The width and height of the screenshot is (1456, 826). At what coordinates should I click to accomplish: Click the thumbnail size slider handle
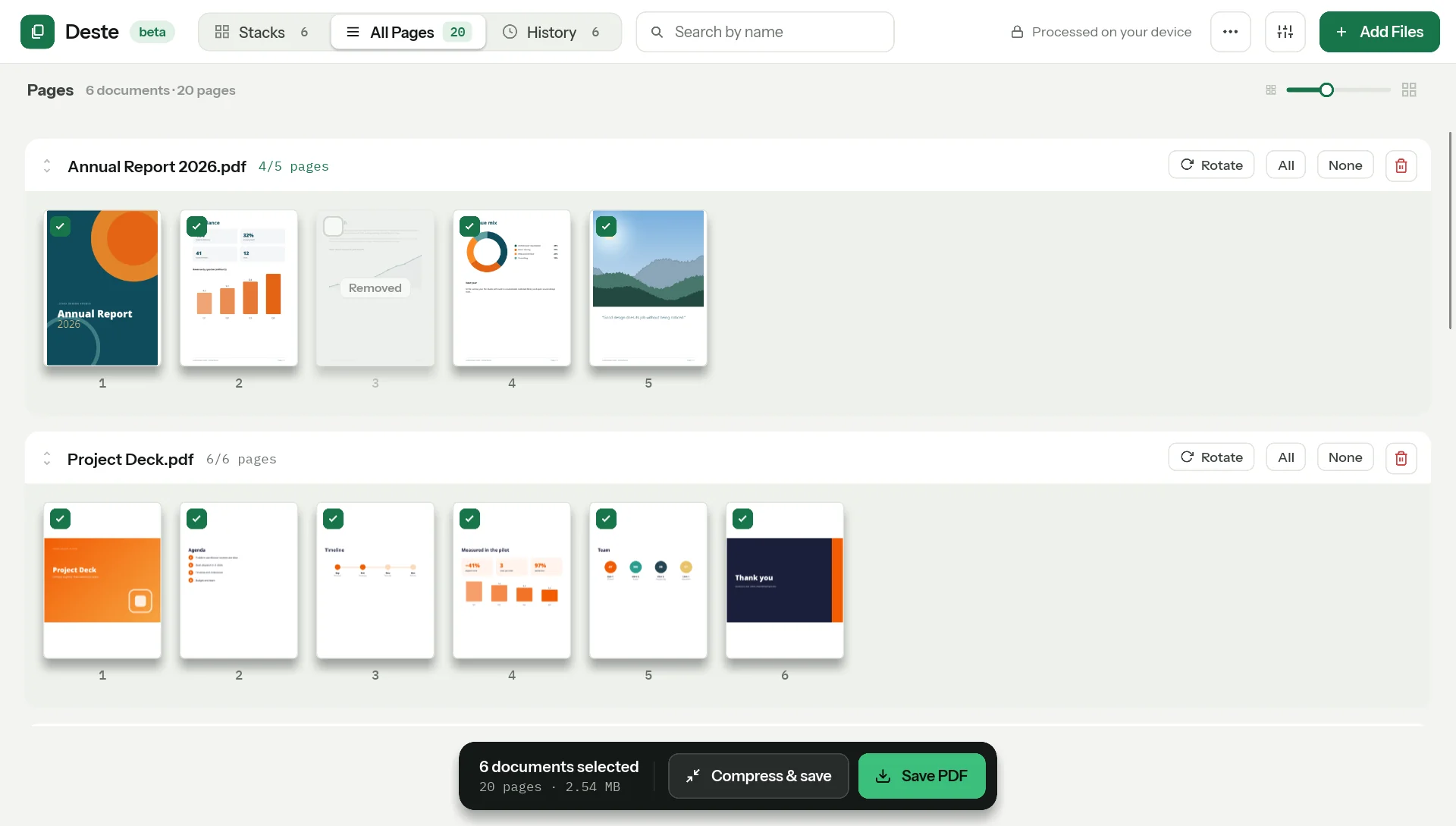pos(1326,90)
